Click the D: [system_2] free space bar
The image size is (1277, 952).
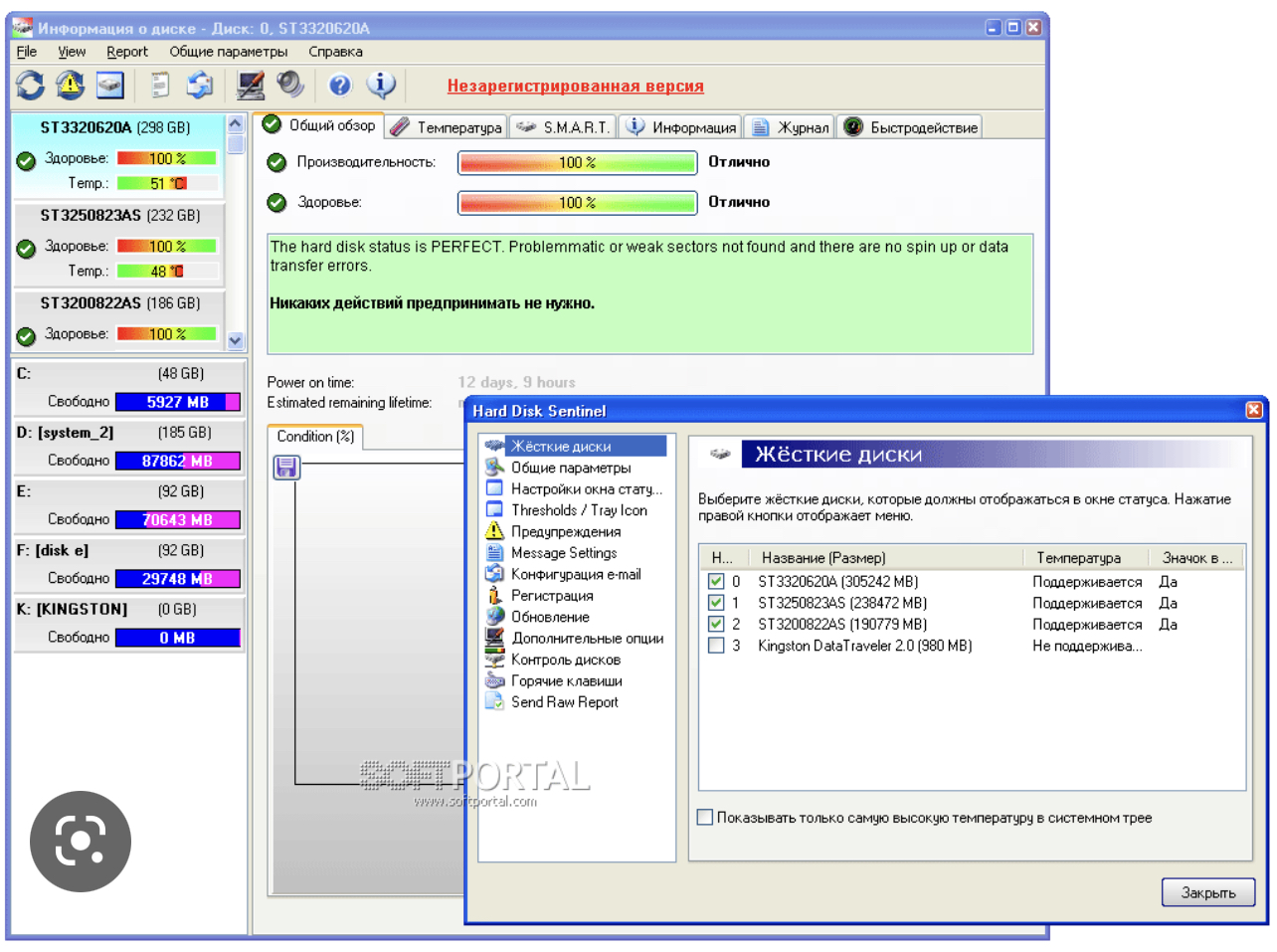[178, 461]
